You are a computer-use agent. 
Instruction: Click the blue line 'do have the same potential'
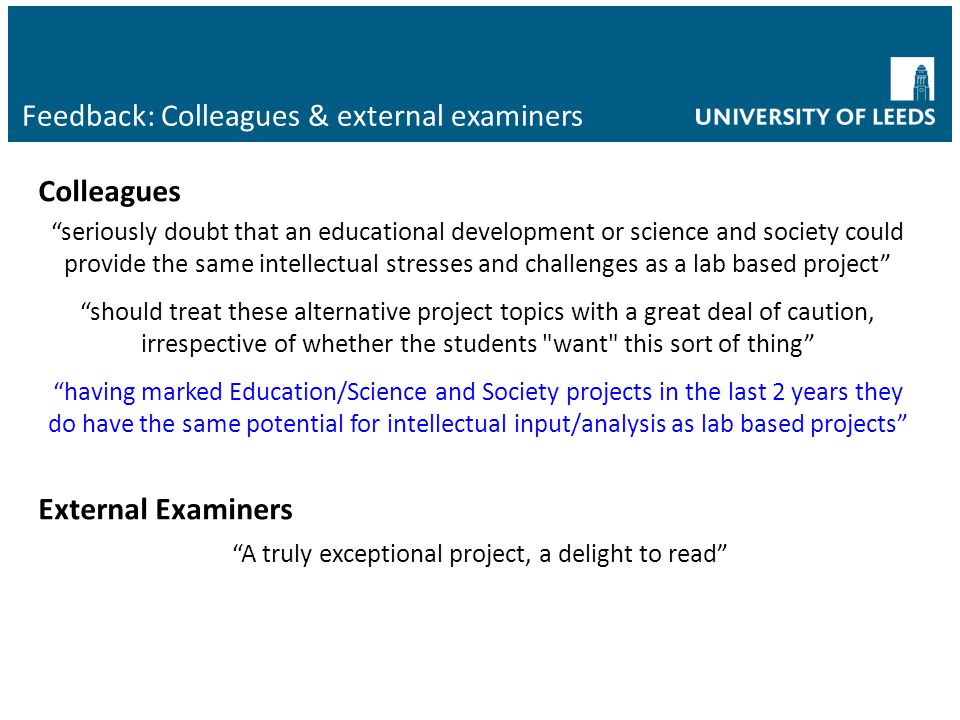tap(478, 424)
